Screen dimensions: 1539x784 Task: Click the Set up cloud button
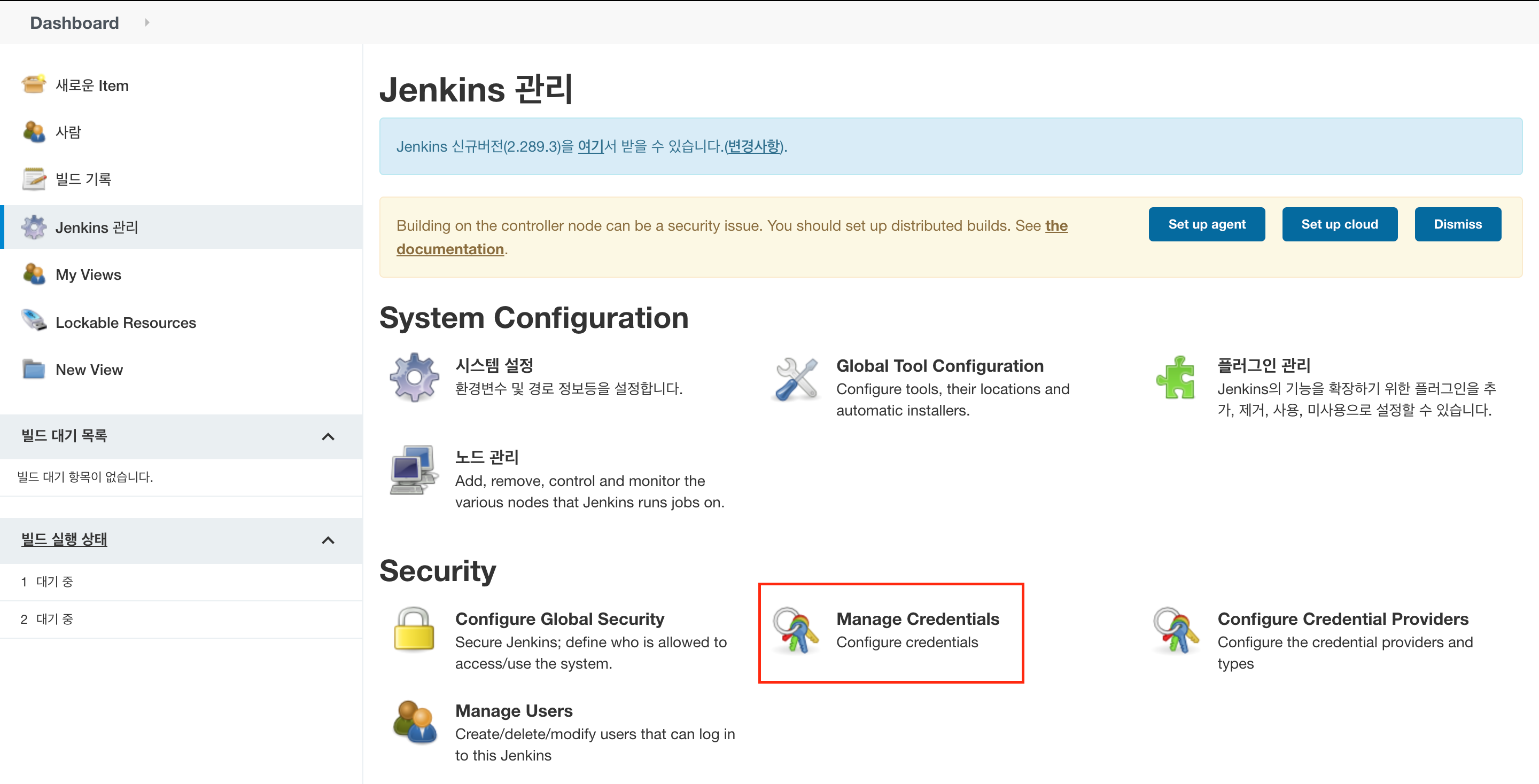(1339, 224)
